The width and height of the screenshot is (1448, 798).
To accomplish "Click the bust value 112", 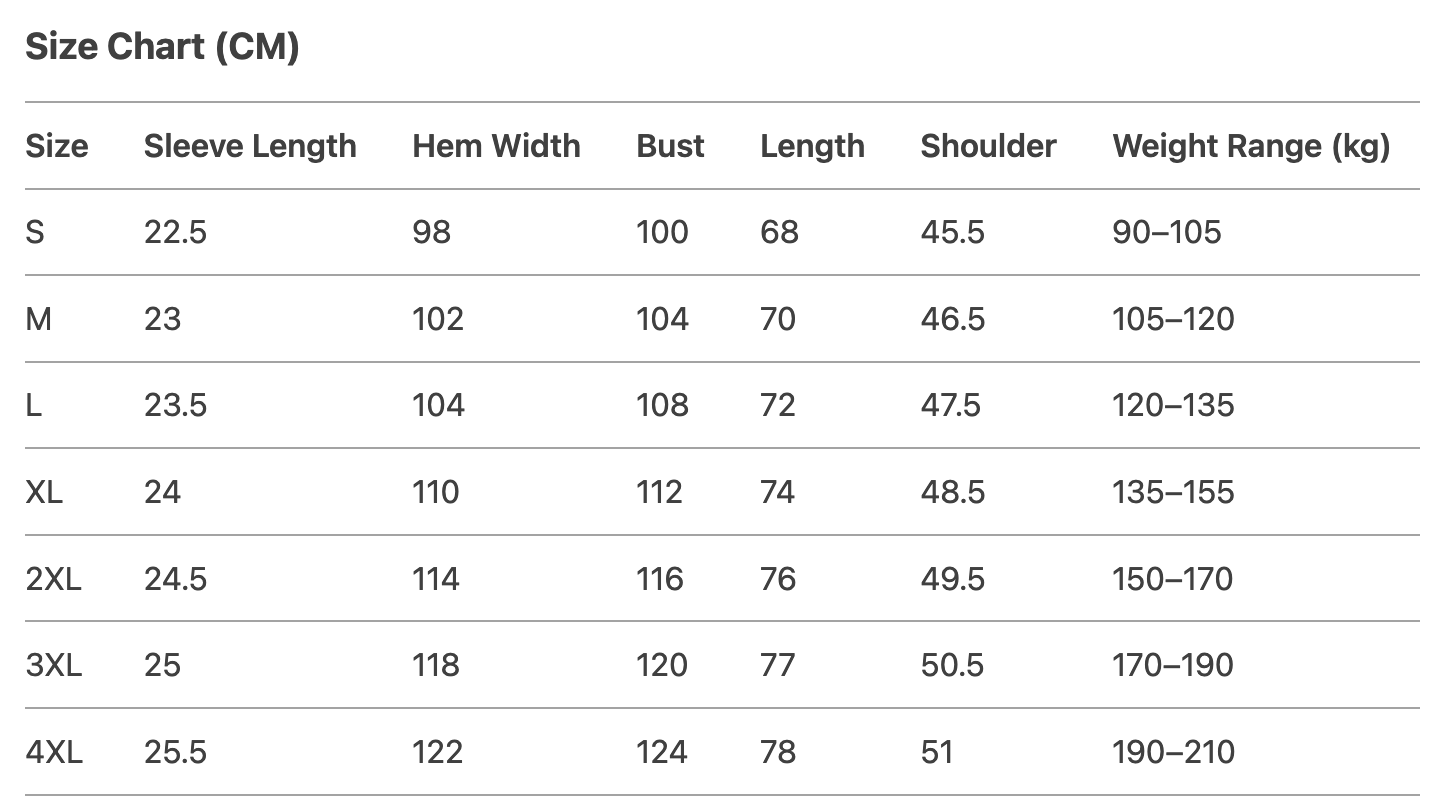I will (660, 492).
